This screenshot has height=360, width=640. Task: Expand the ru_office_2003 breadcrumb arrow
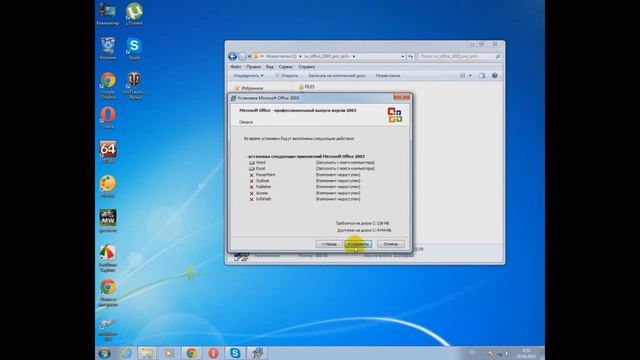pos(353,56)
